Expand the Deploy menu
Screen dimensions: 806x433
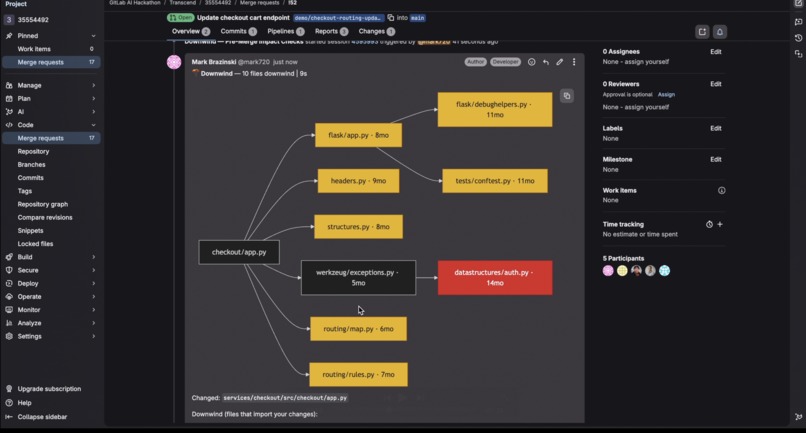coord(51,283)
